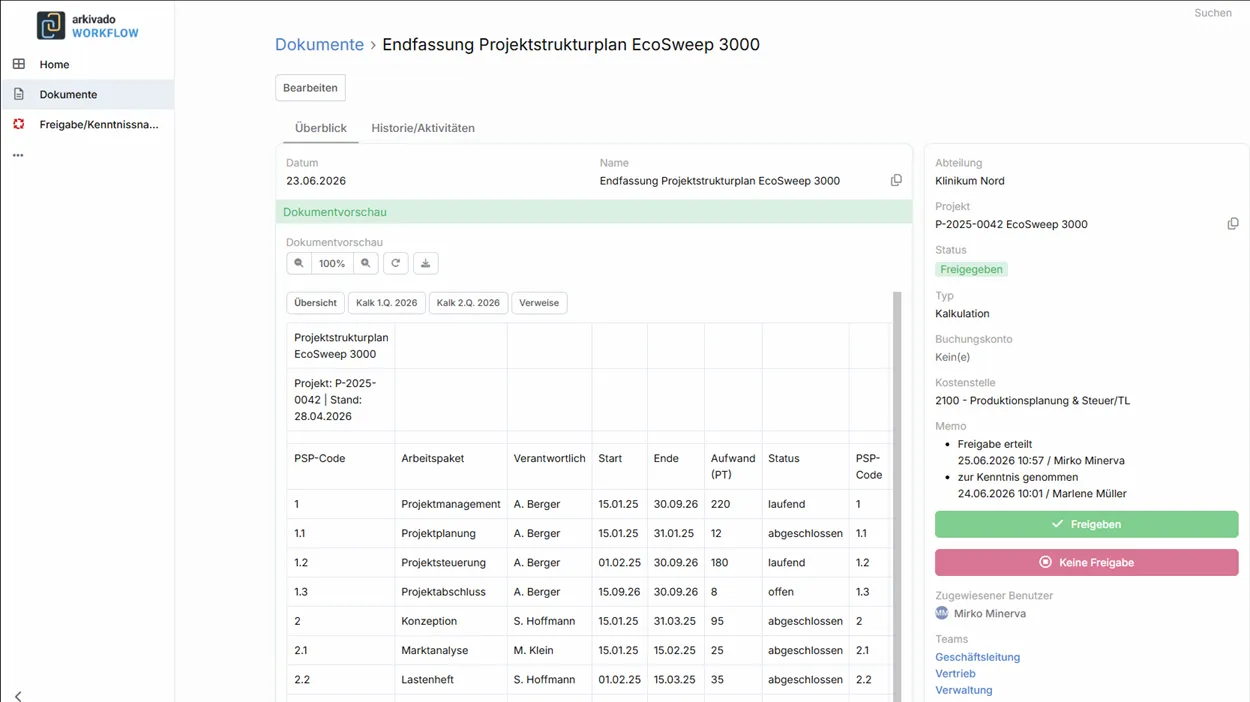Open the Geschäftsleitung team link
This screenshot has width=1250, height=702.
[977, 657]
